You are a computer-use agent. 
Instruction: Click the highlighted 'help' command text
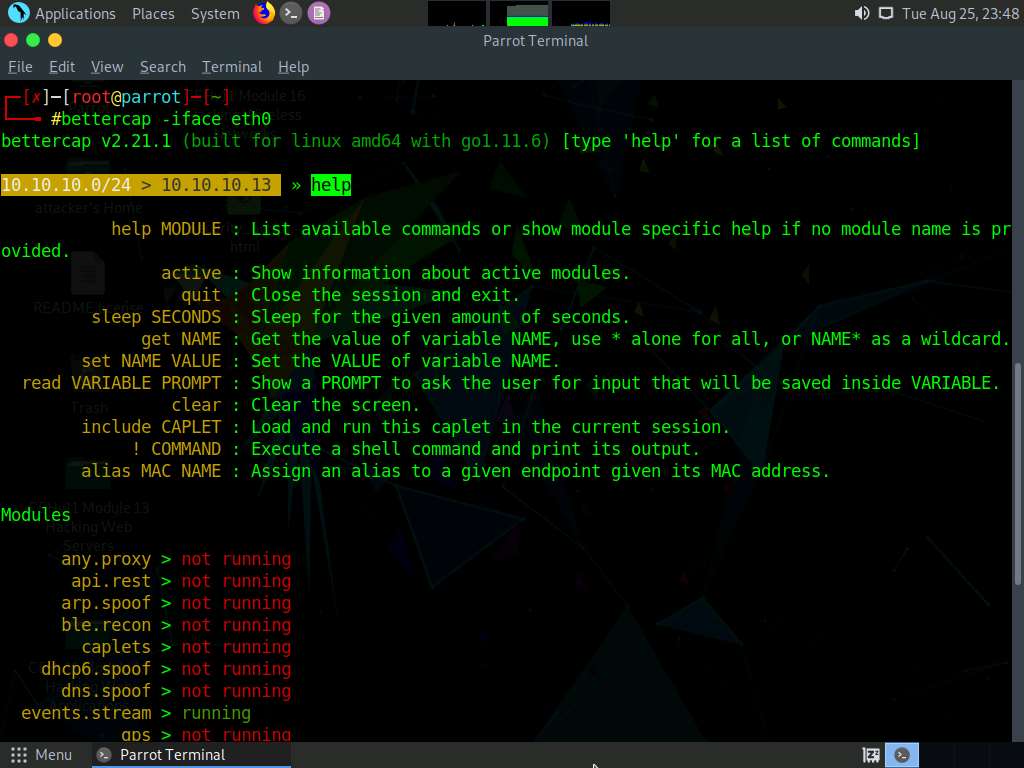click(x=331, y=185)
